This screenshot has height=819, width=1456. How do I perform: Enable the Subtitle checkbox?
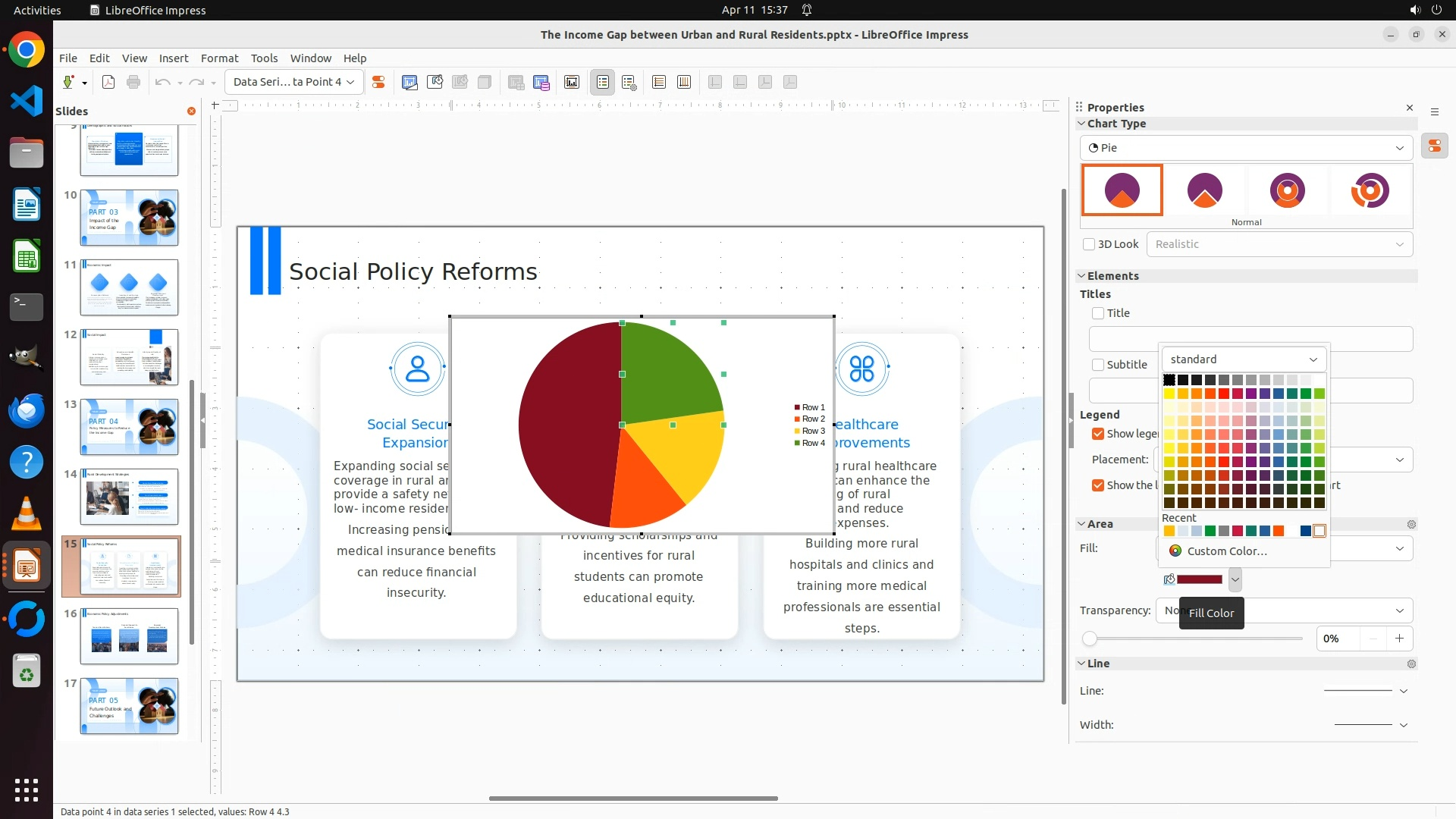pos(1098,365)
